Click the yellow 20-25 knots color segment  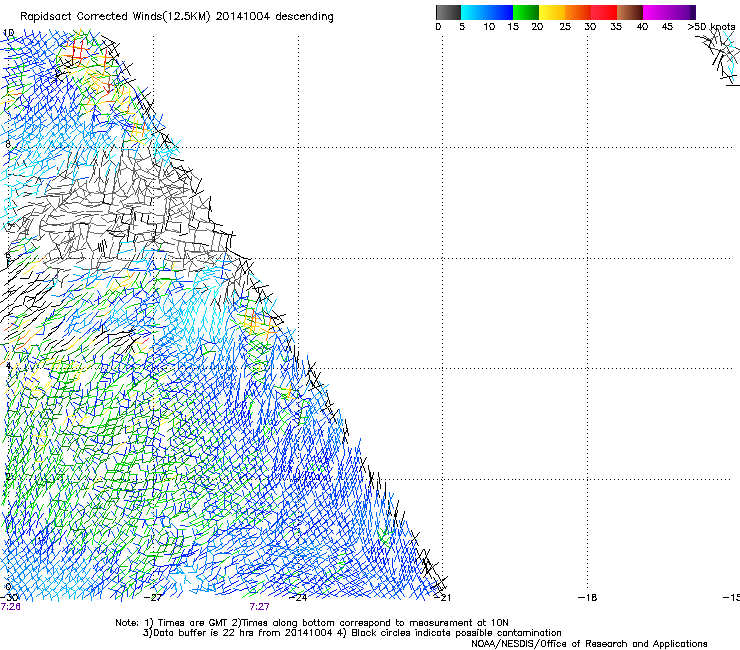tap(552, 12)
